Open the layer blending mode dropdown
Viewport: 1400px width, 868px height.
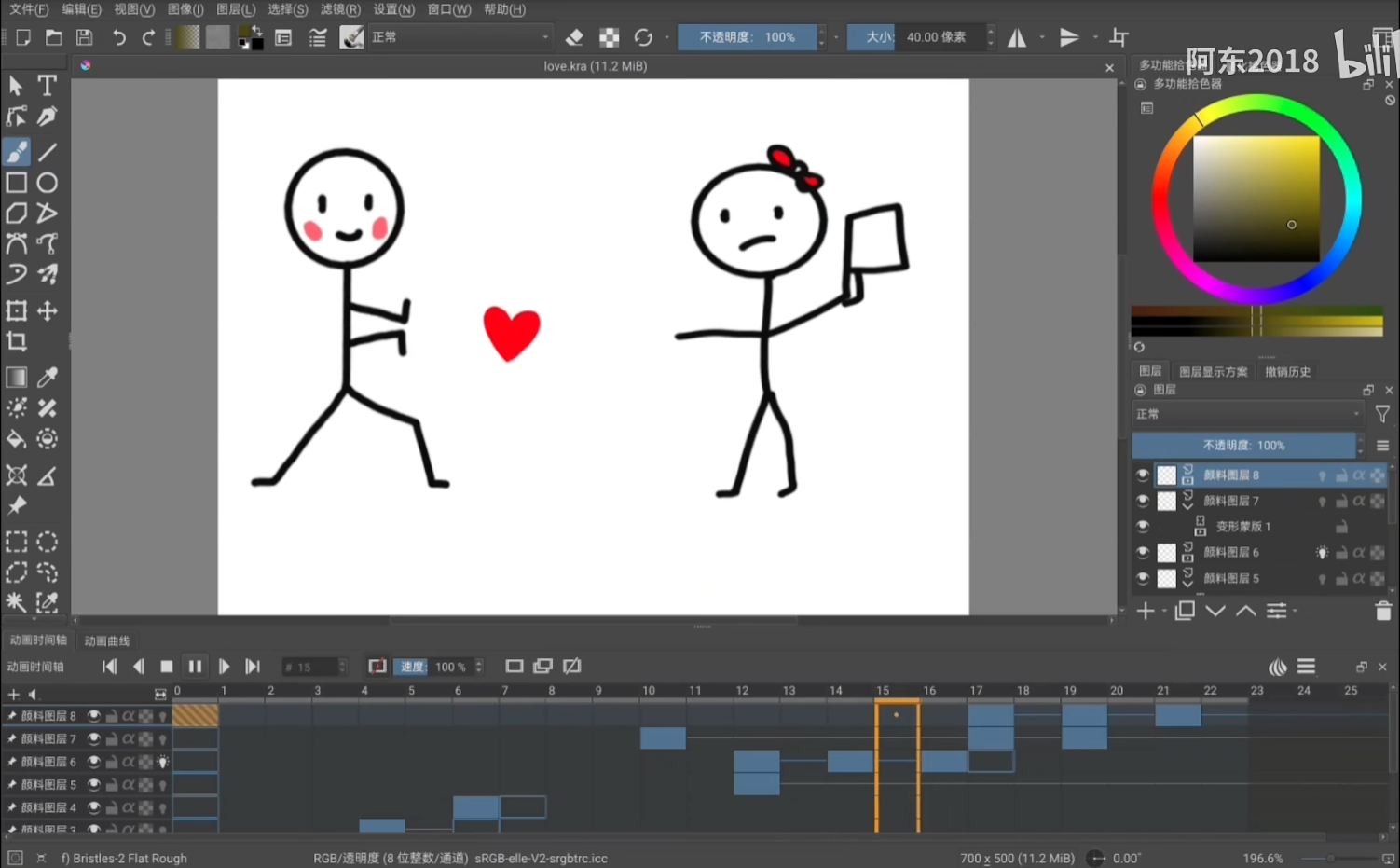(1248, 414)
